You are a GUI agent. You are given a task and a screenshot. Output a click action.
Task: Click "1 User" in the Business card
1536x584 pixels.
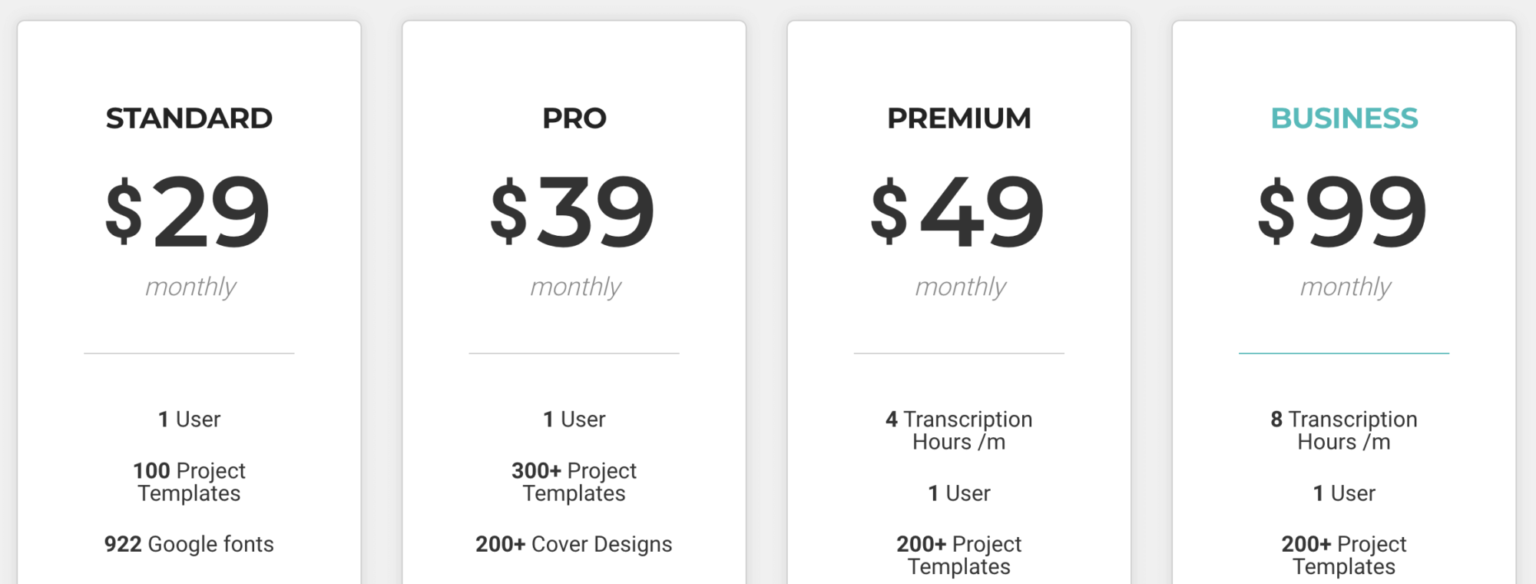tap(1344, 493)
